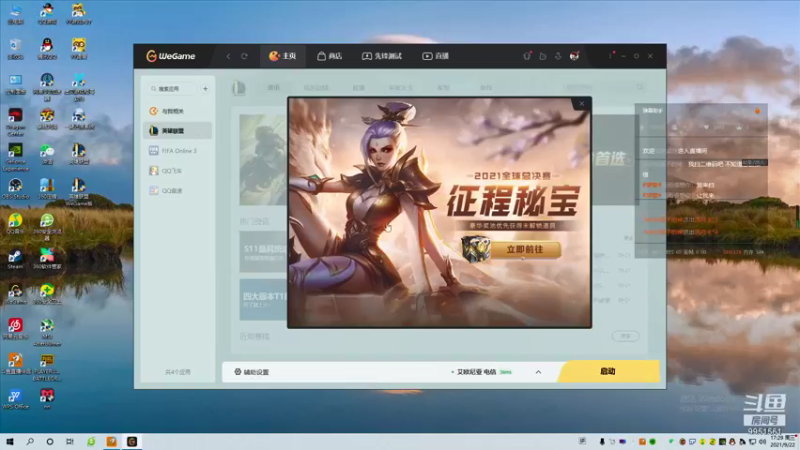The width and height of the screenshot is (800, 450).
Task: Click the orange icon in stream overlay header
Action: 758,111
